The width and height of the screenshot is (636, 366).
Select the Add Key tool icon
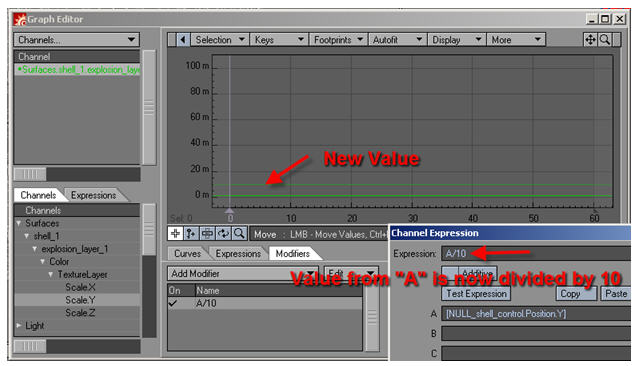point(191,233)
